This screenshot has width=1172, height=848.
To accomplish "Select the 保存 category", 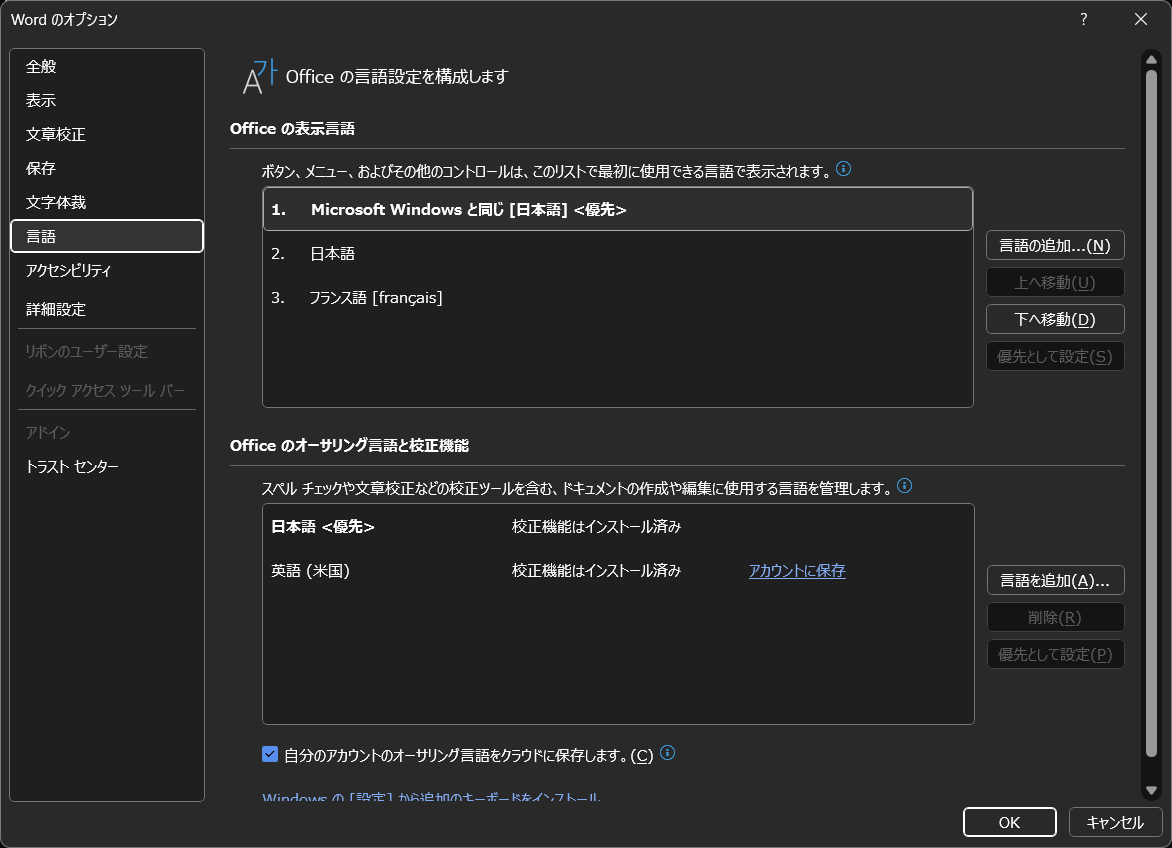I will click(107, 168).
